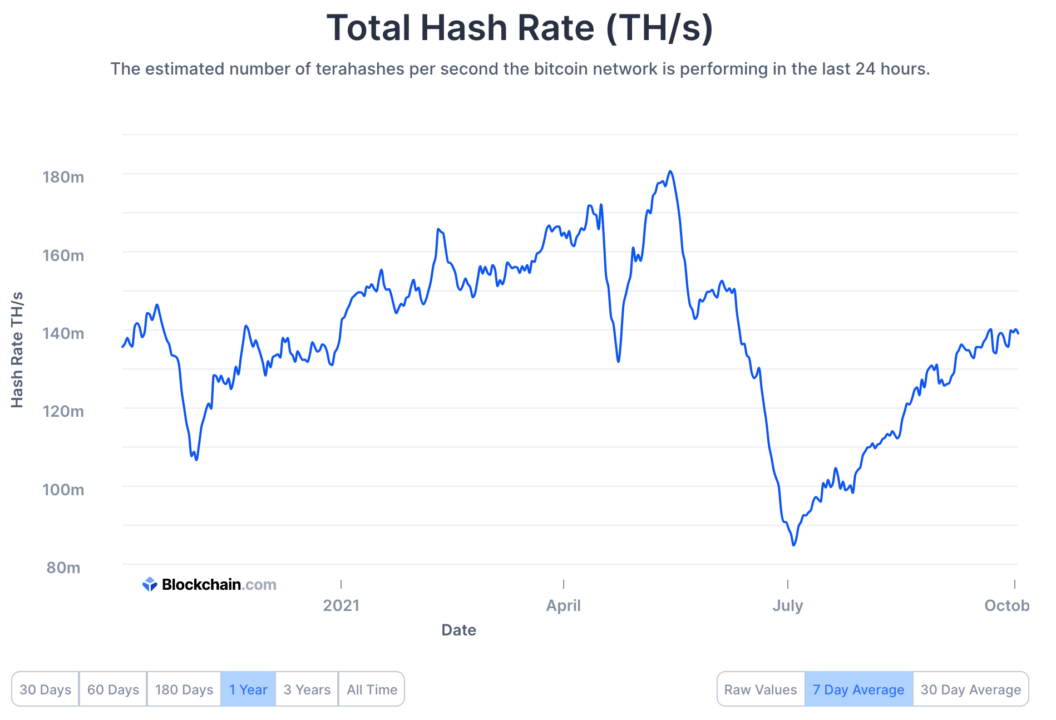Switch to the "180 Days" view
Screen dimensions: 1056x720
click(x=183, y=689)
